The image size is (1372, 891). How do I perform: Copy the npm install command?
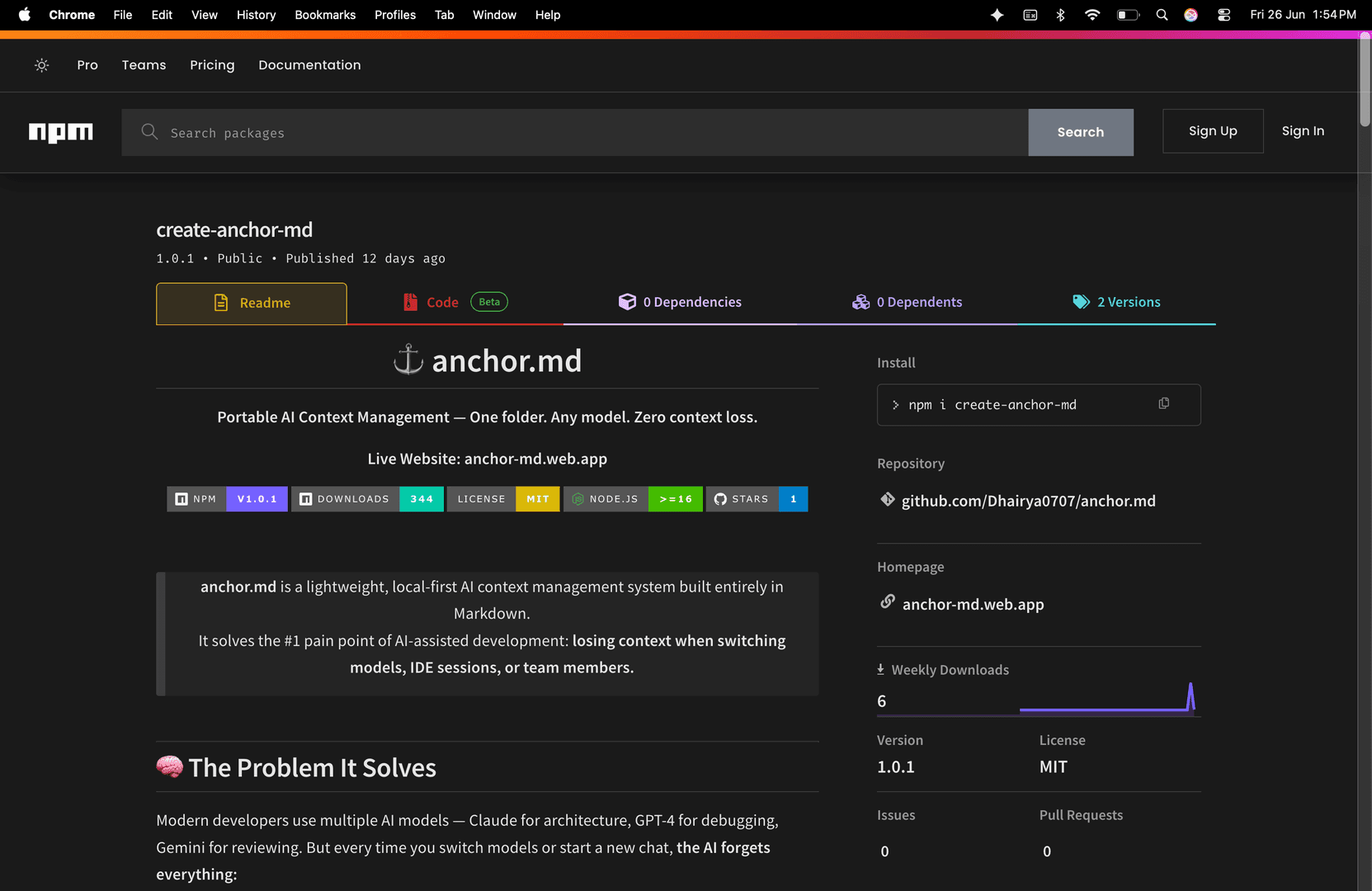pyautogui.click(x=1163, y=403)
